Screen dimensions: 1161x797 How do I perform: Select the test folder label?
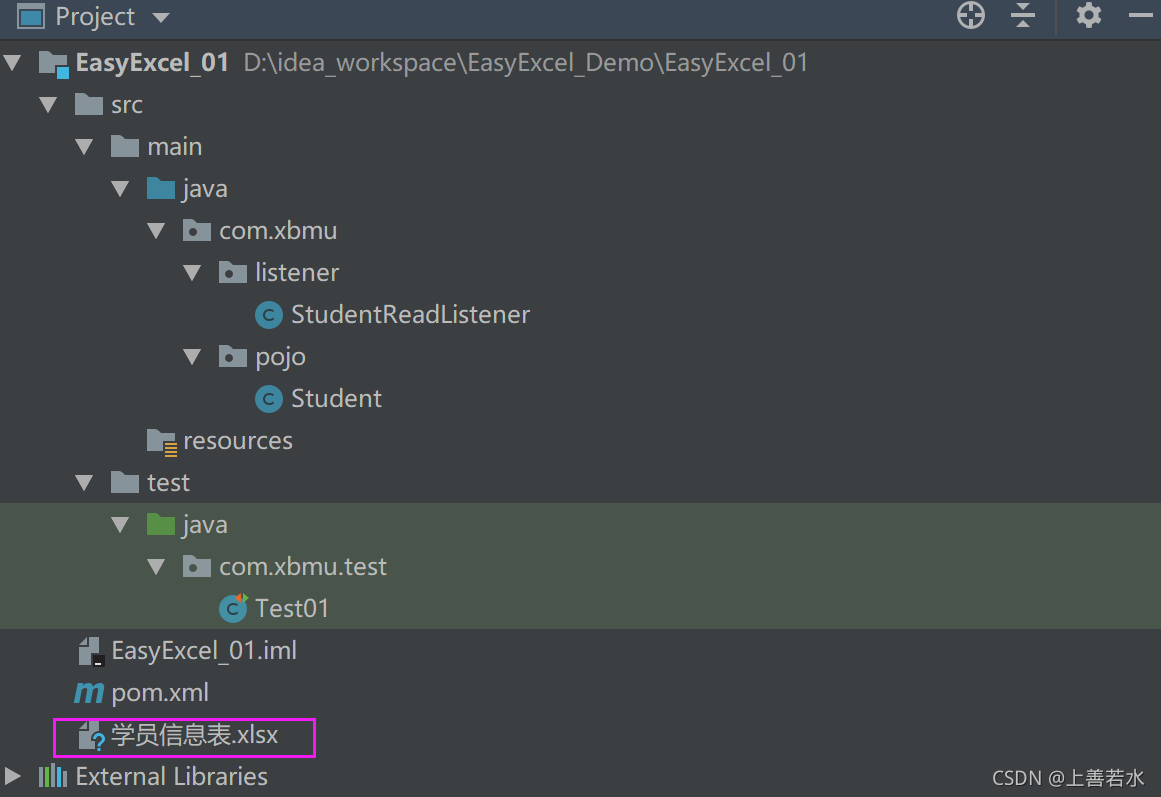click(x=168, y=483)
